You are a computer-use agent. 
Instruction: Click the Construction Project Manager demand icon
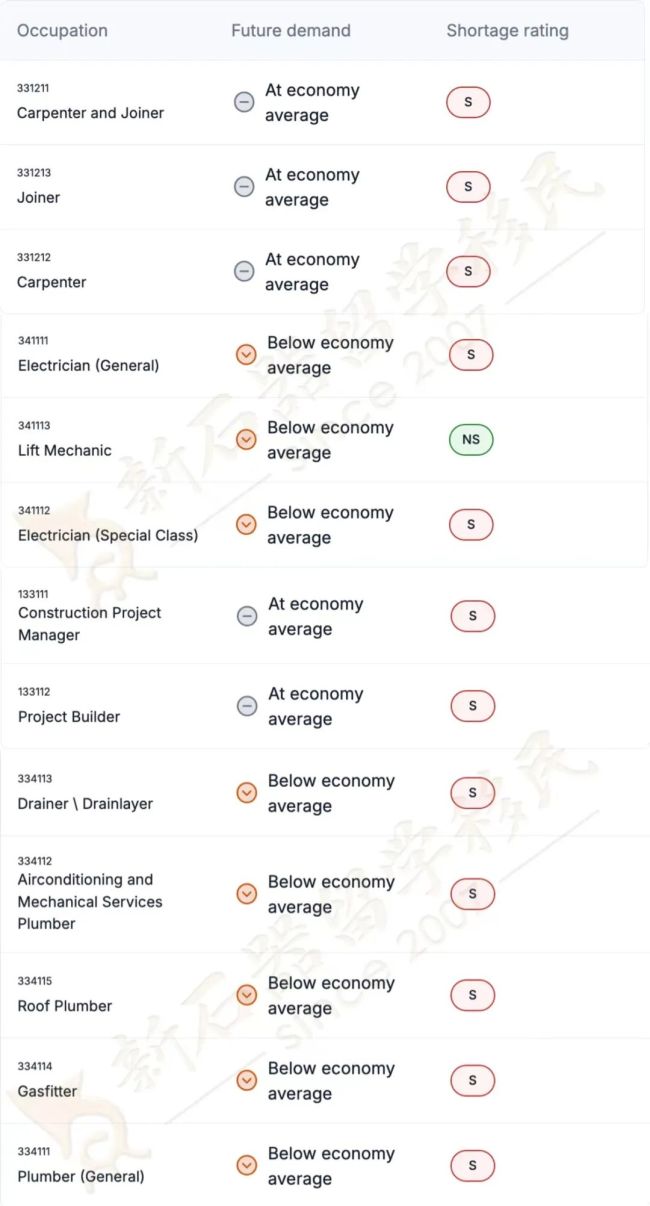coord(247,616)
